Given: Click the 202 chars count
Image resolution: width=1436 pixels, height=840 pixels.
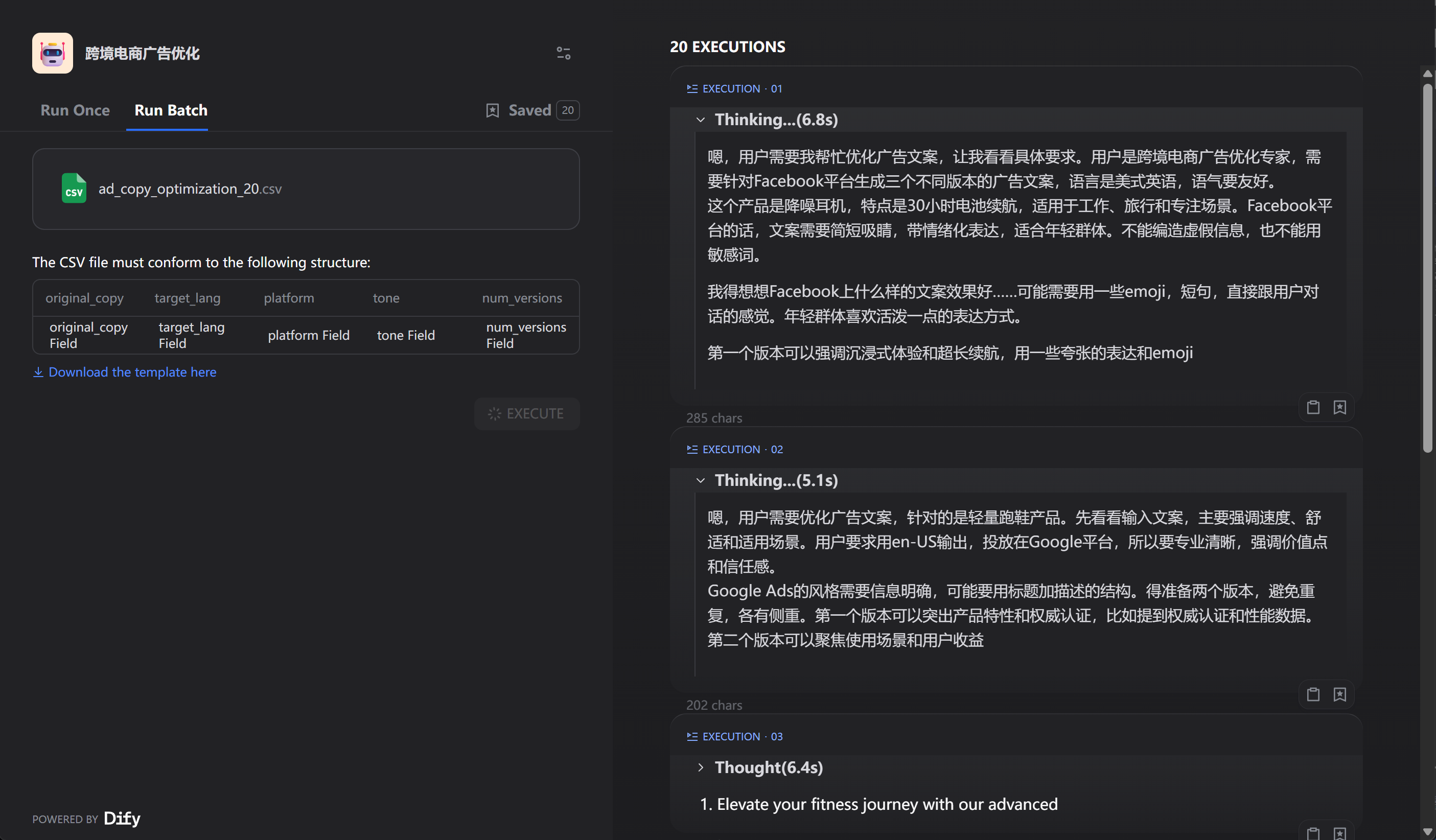Looking at the screenshot, I should click(x=714, y=706).
